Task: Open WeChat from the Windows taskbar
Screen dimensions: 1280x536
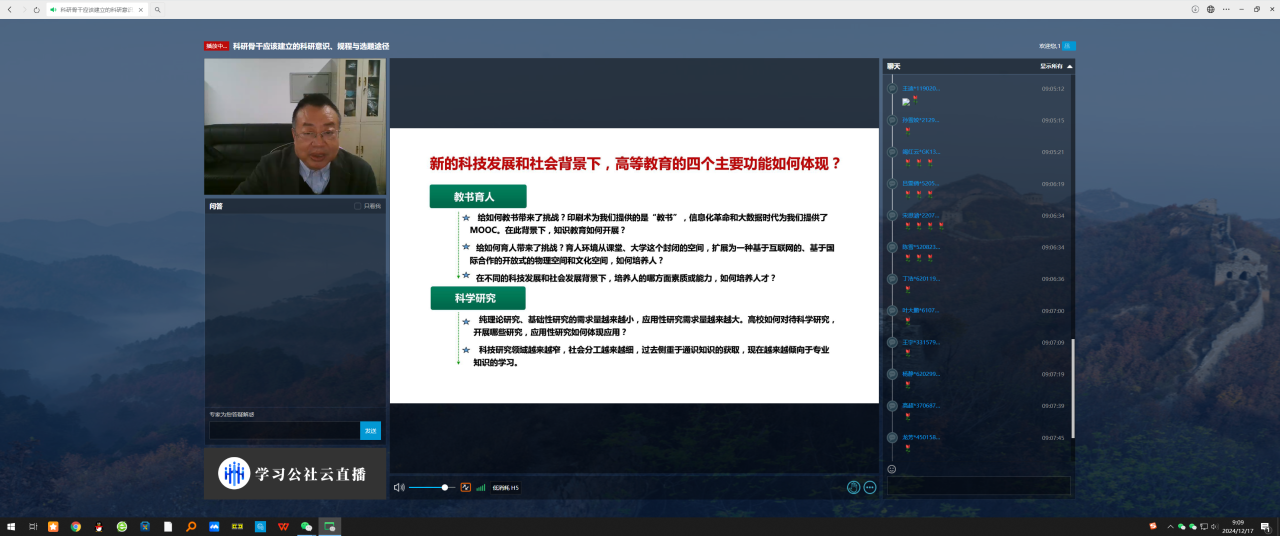Action: (x=306, y=526)
